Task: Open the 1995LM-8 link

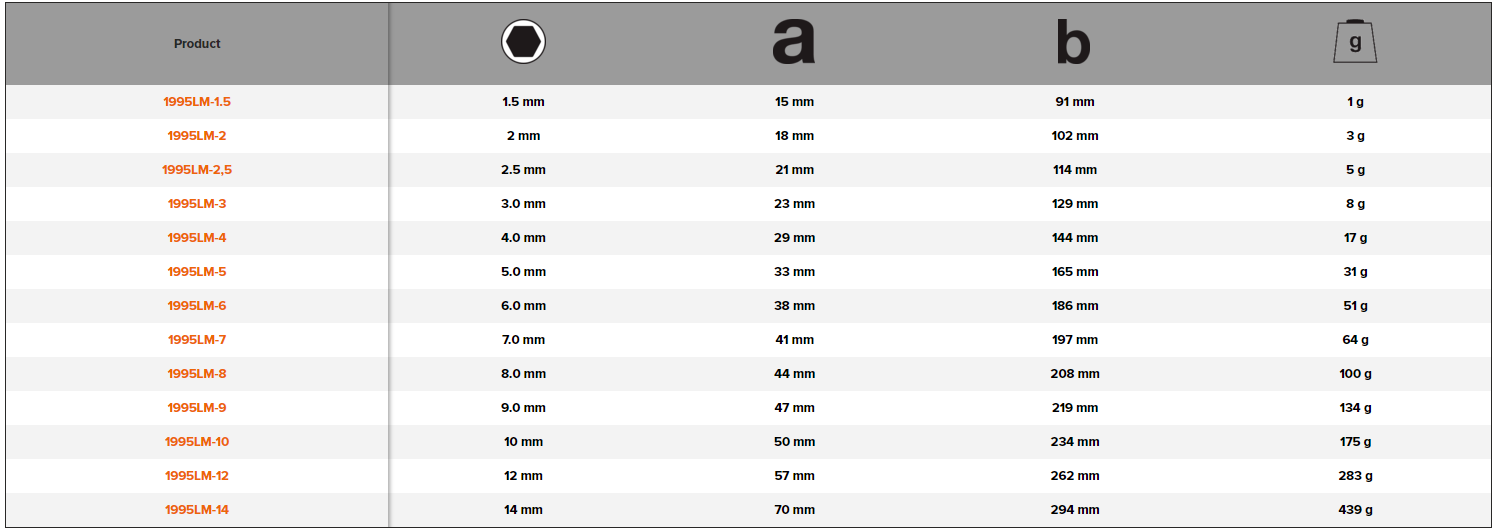Action: pyautogui.click(x=197, y=374)
